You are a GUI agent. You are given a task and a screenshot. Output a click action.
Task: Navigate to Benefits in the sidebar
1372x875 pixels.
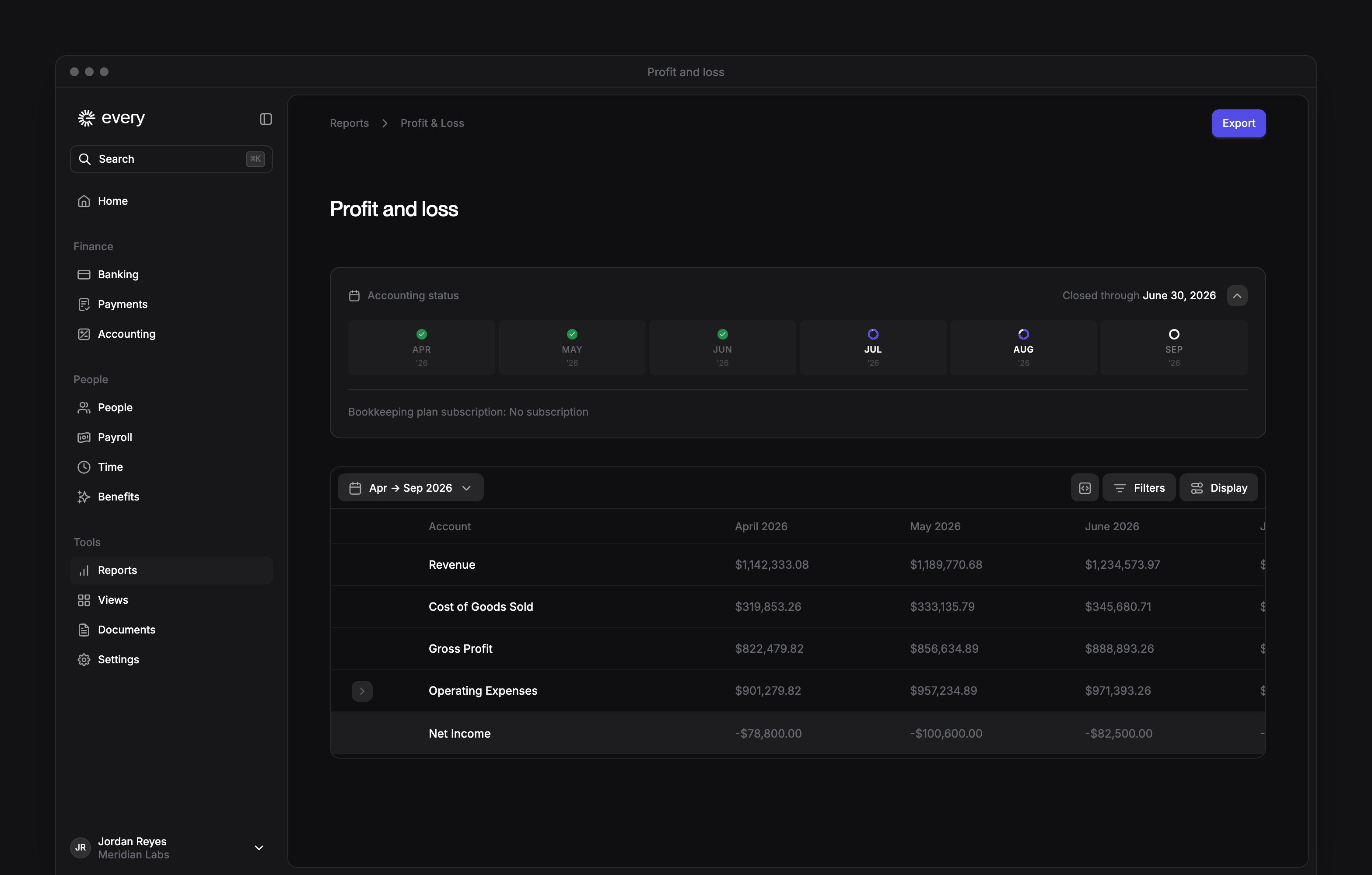171,497
